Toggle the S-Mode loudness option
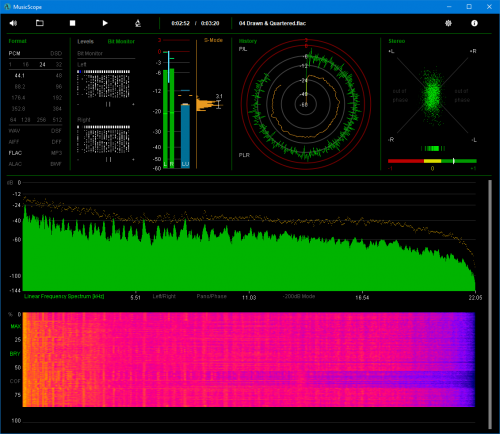The height and width of the screenshot is (434, 500). click(213, 40)
